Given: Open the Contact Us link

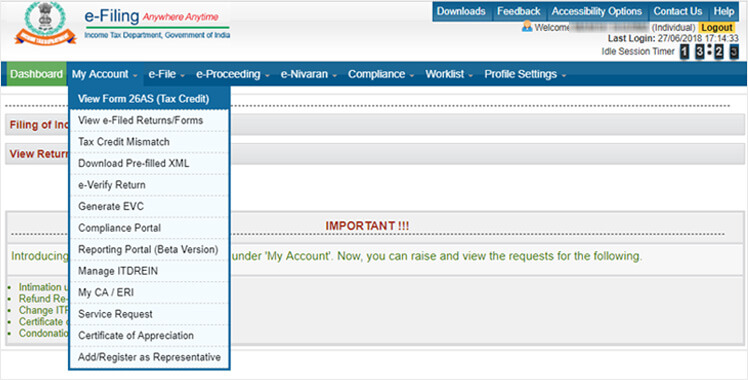Looking at the screenshot, I should coord(677,11).
